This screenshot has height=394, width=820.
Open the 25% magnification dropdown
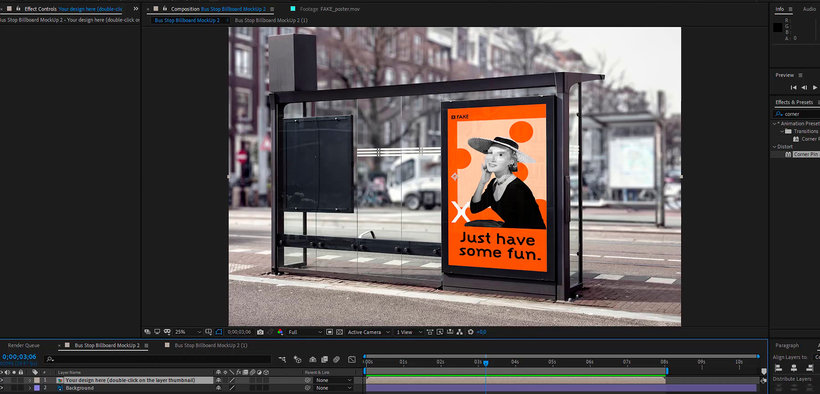(188, 332)
